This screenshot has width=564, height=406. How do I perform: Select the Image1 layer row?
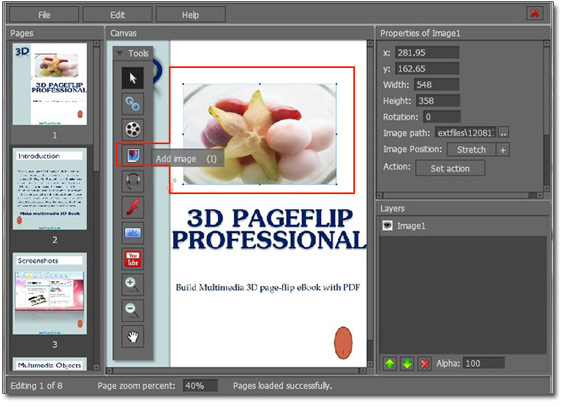point(463,226)
